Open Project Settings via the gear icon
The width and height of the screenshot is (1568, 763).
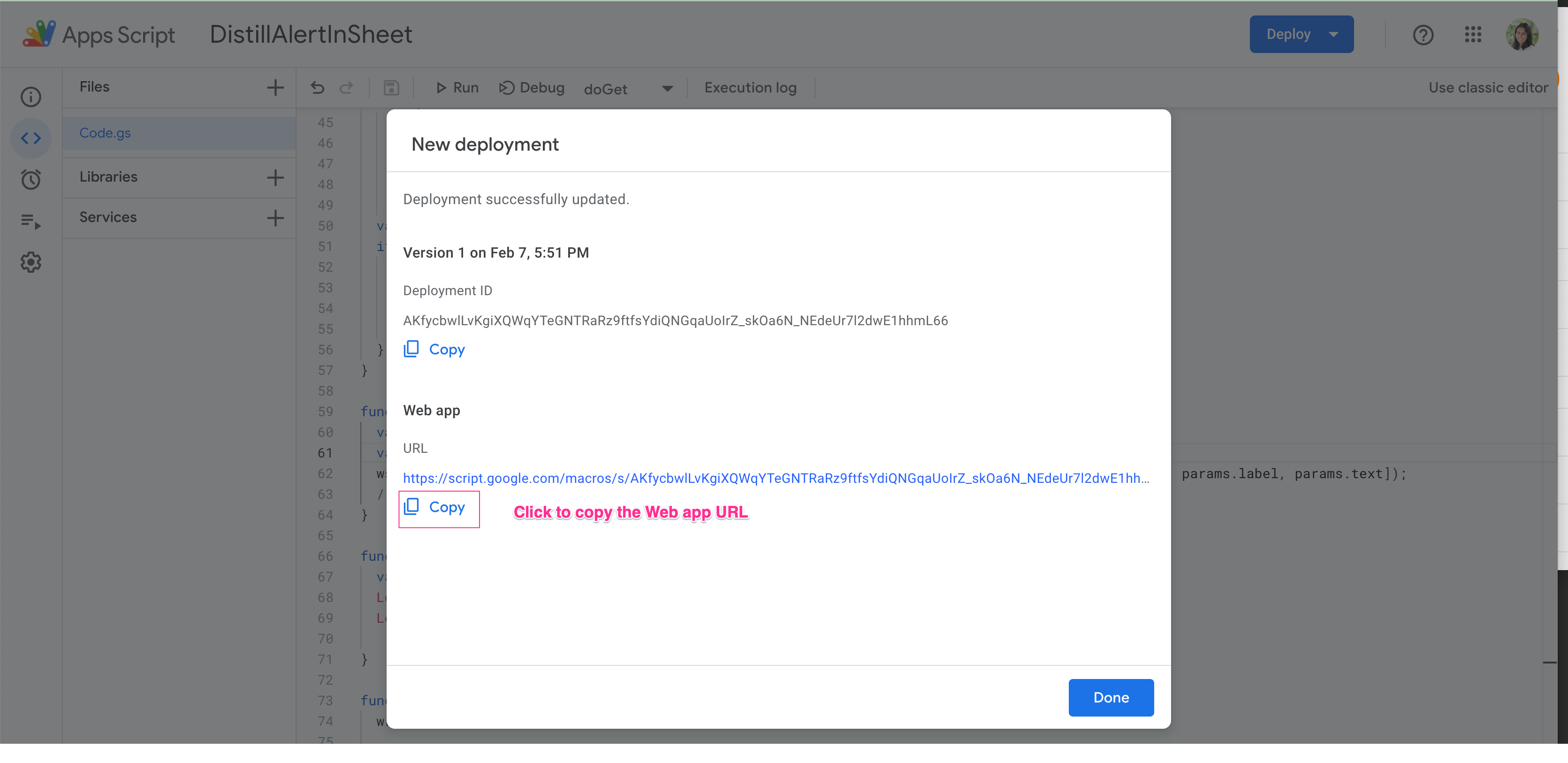30,261
